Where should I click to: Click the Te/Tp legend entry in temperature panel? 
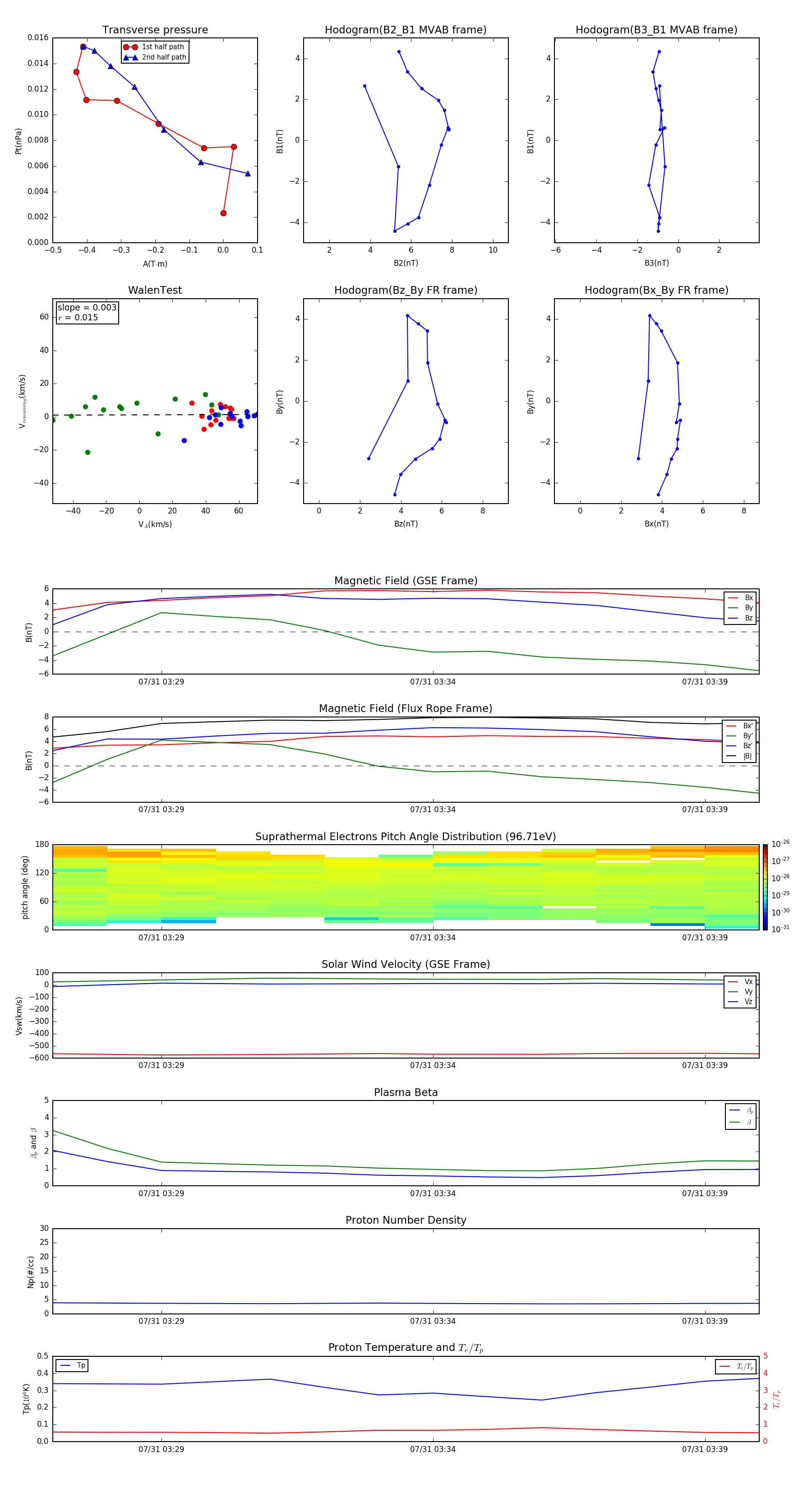(736, 1366)
